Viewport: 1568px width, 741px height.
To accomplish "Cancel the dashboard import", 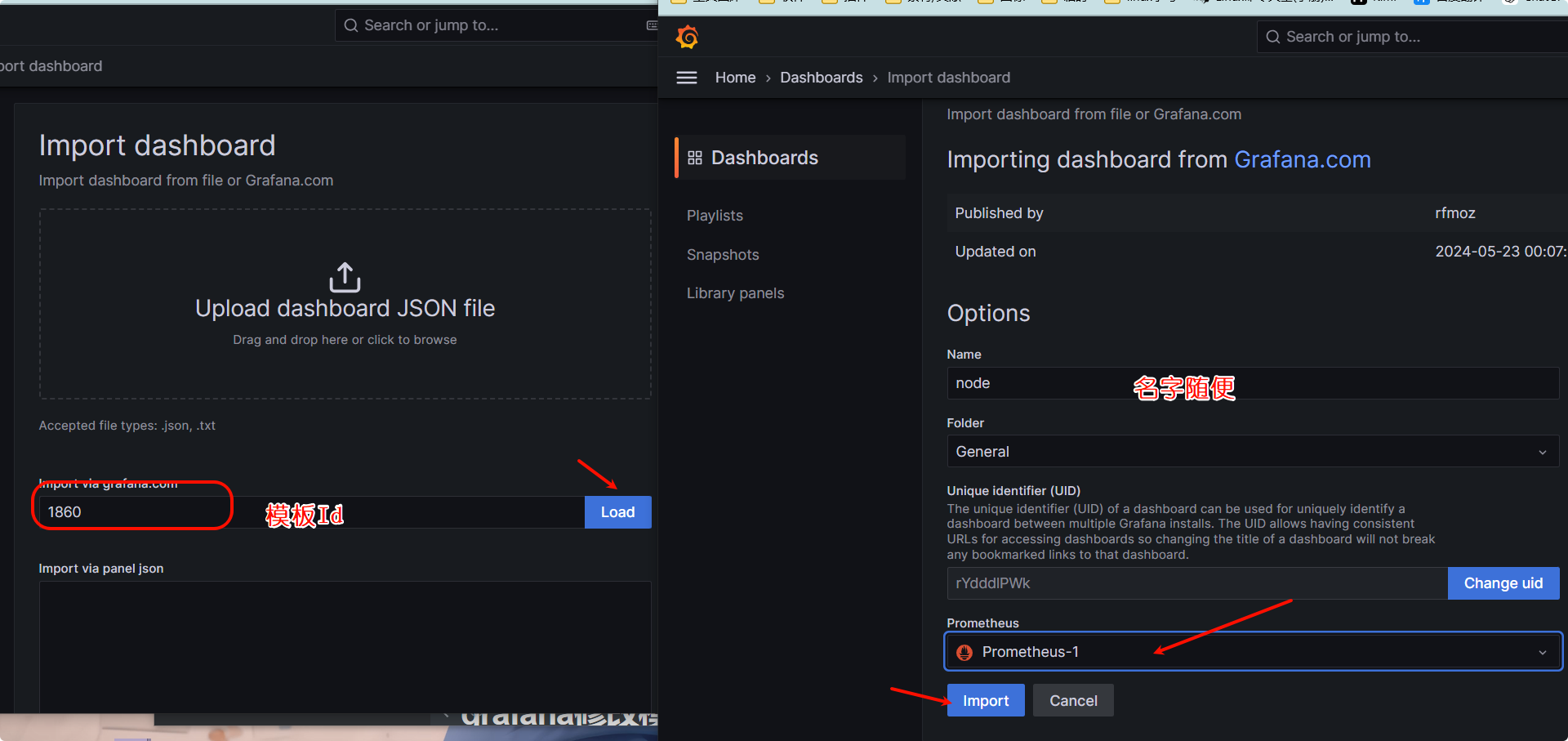I will click(1072, 701).
